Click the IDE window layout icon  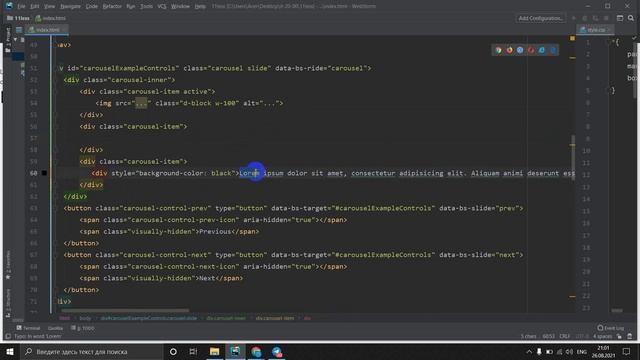pos(620,18)
